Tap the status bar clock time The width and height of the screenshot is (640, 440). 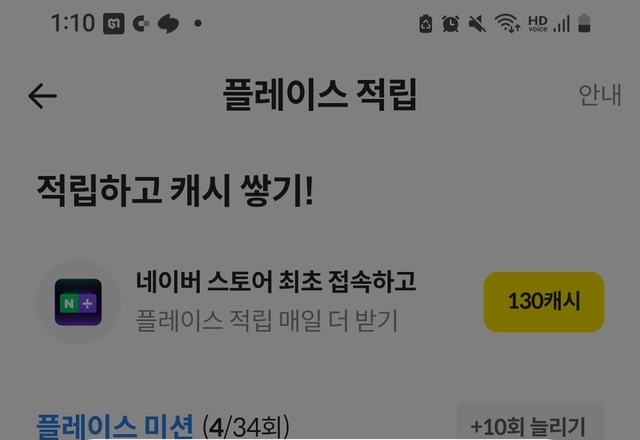(73, 23)
